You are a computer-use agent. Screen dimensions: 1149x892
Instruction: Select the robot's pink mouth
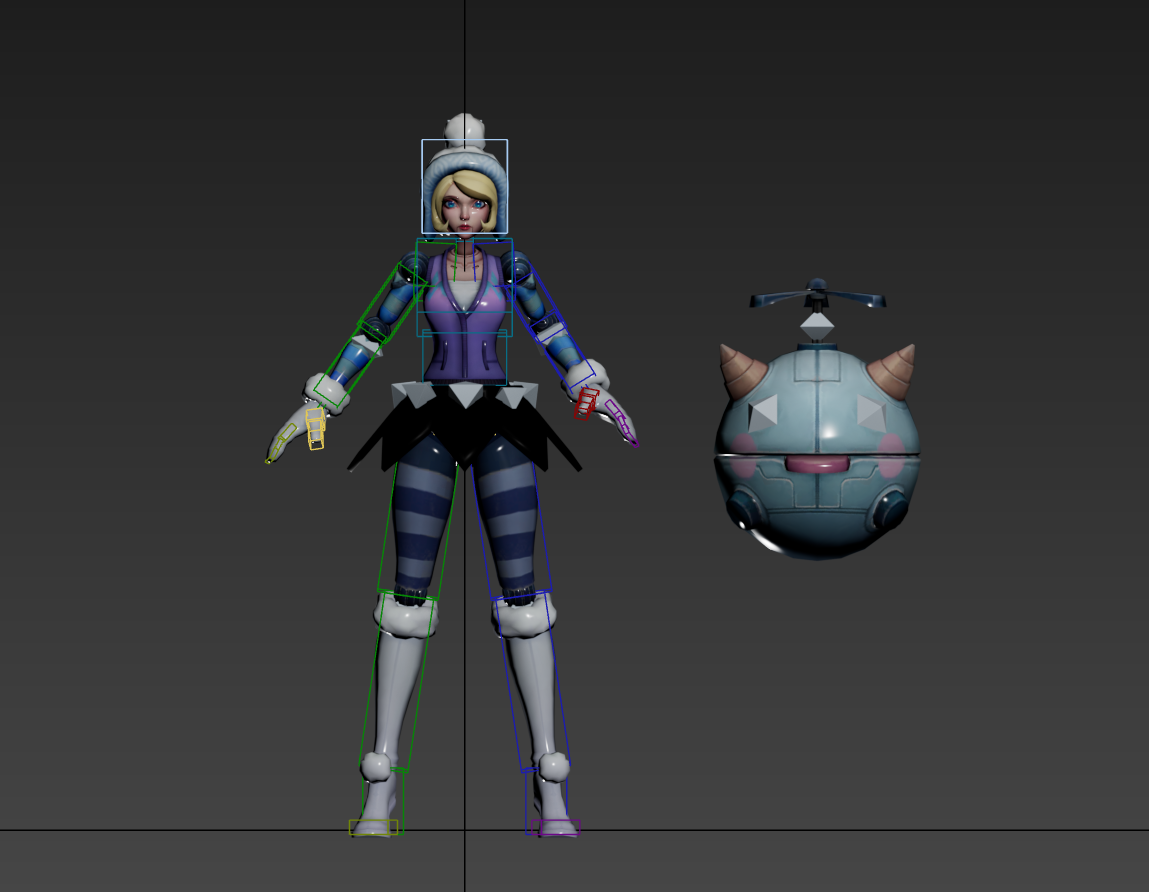tap(815, 464)
